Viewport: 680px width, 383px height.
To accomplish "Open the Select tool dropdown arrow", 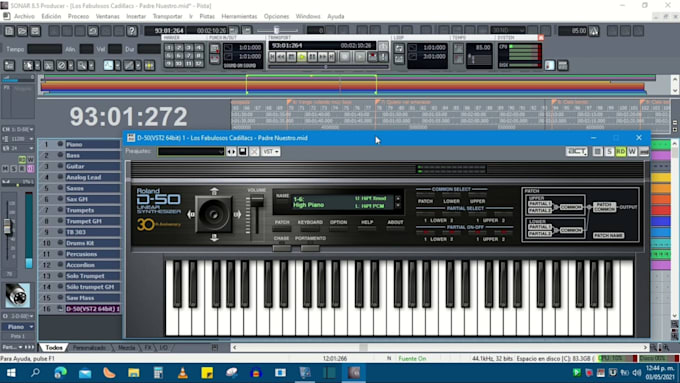I will tap(37, 65).
